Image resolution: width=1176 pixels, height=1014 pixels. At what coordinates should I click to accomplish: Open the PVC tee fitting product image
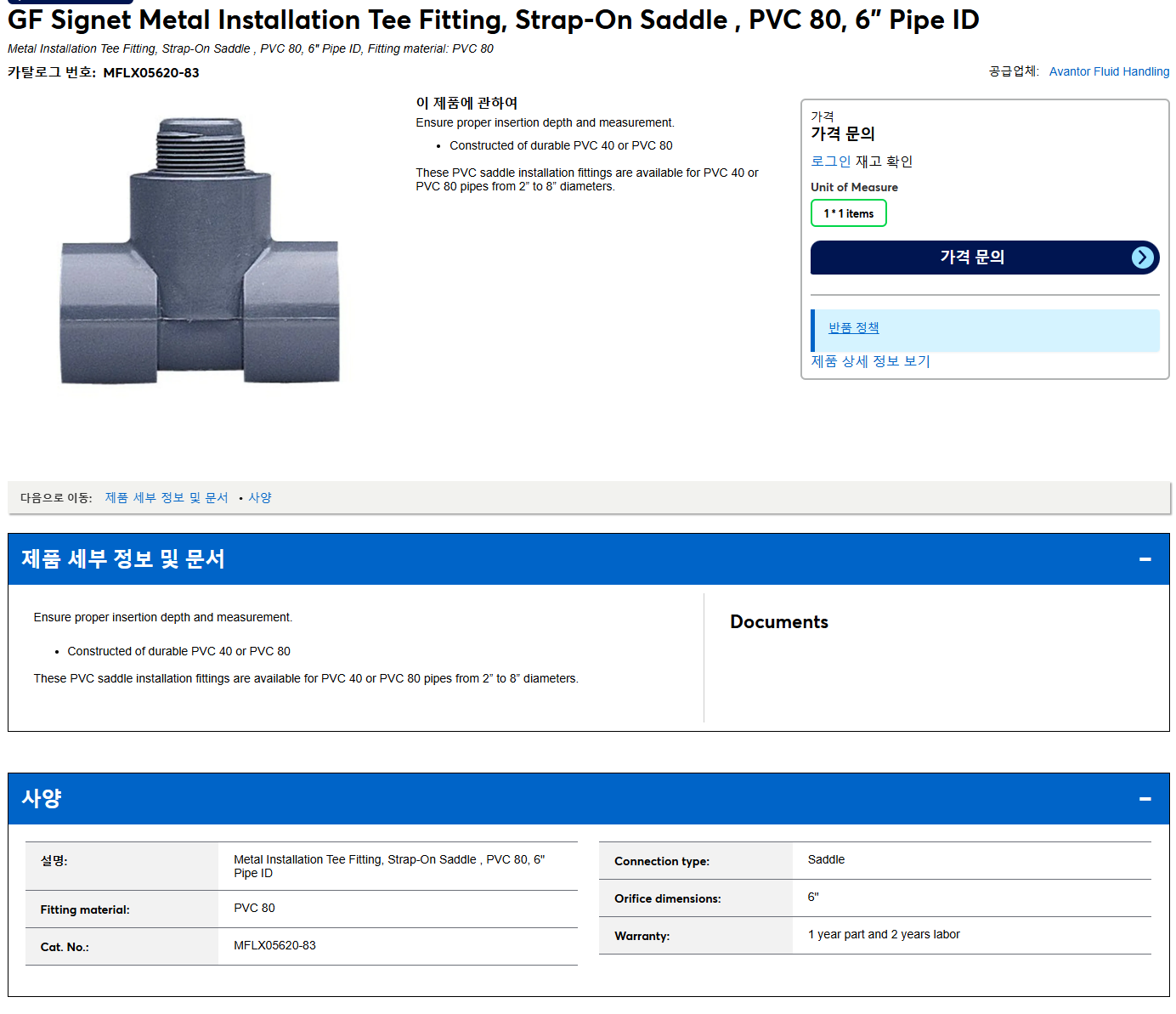point(200,251)
